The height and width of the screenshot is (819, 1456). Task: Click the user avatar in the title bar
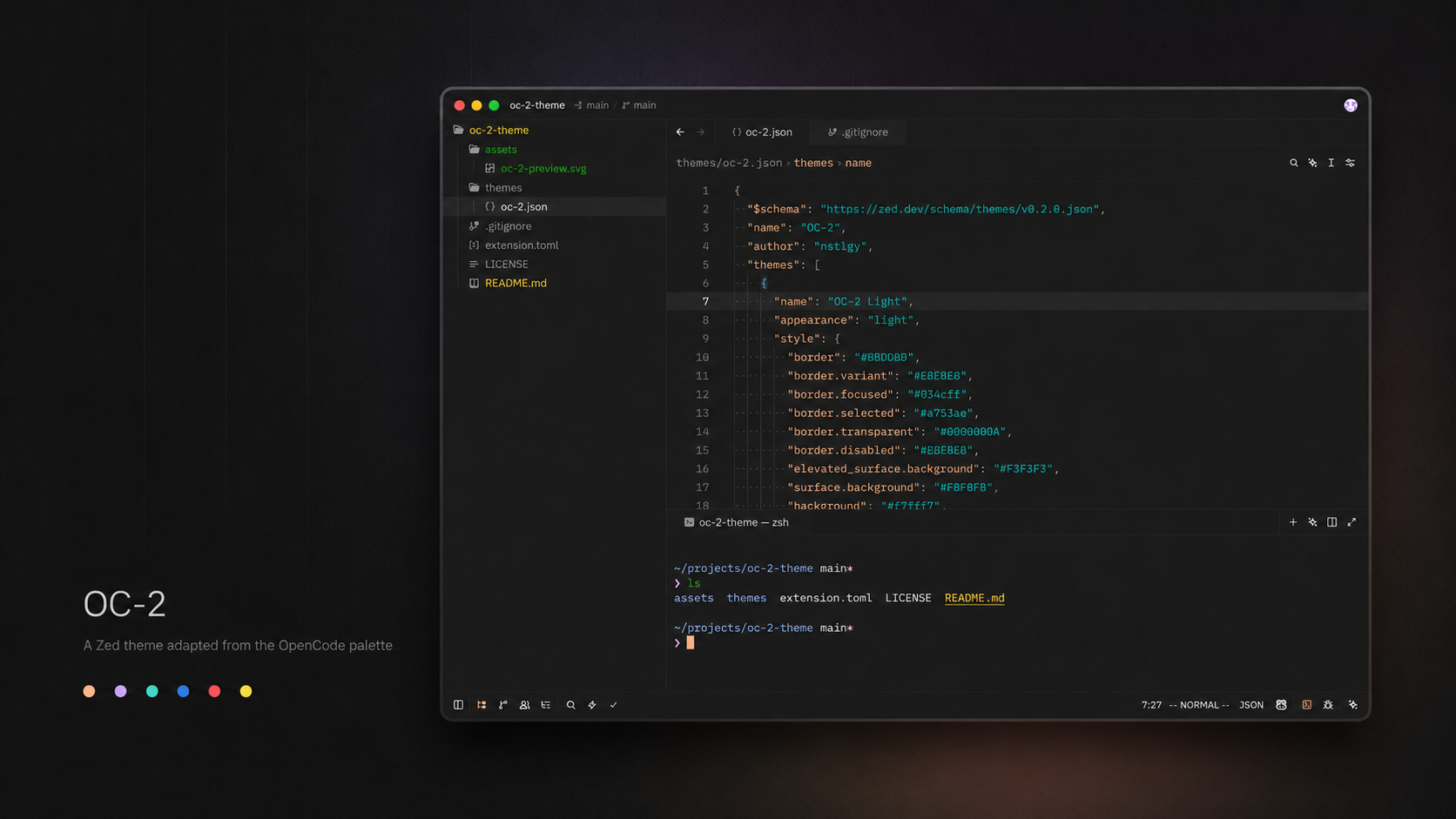click(1351, 105)
